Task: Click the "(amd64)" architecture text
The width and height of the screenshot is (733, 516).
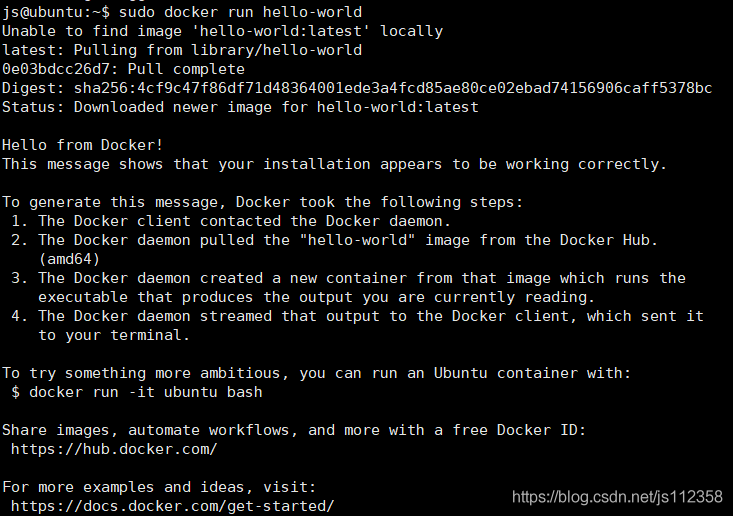Action: pos(69,259)
